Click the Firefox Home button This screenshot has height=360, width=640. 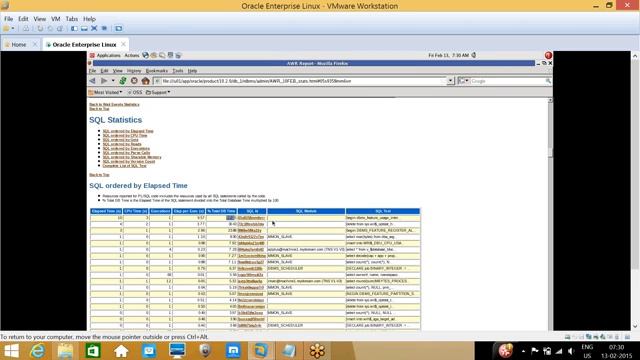click(145, 81)
